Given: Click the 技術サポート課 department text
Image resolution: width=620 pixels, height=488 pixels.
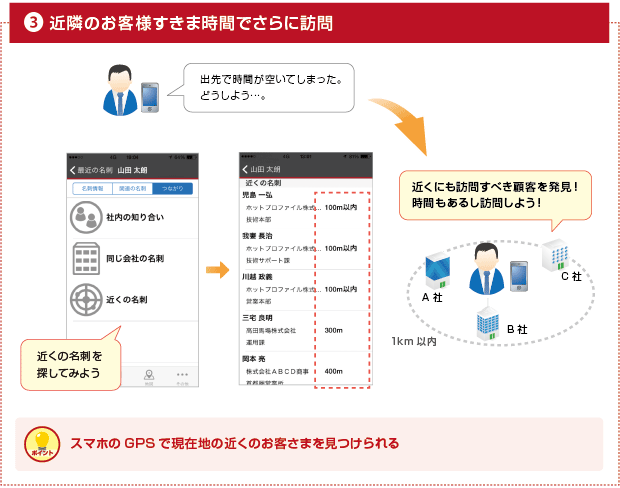Looking at the screenshot, I should click(x=268, y=261).
